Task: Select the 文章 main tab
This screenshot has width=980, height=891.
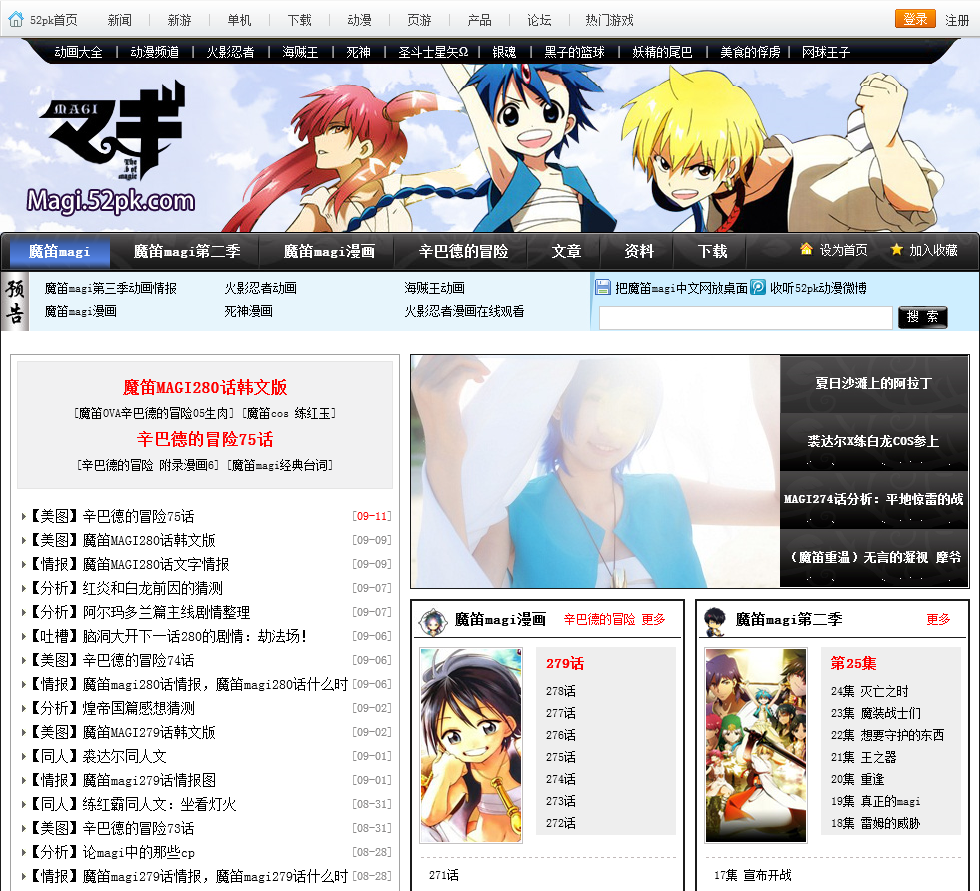Action: pyautogui.click(x=566, y=251)
